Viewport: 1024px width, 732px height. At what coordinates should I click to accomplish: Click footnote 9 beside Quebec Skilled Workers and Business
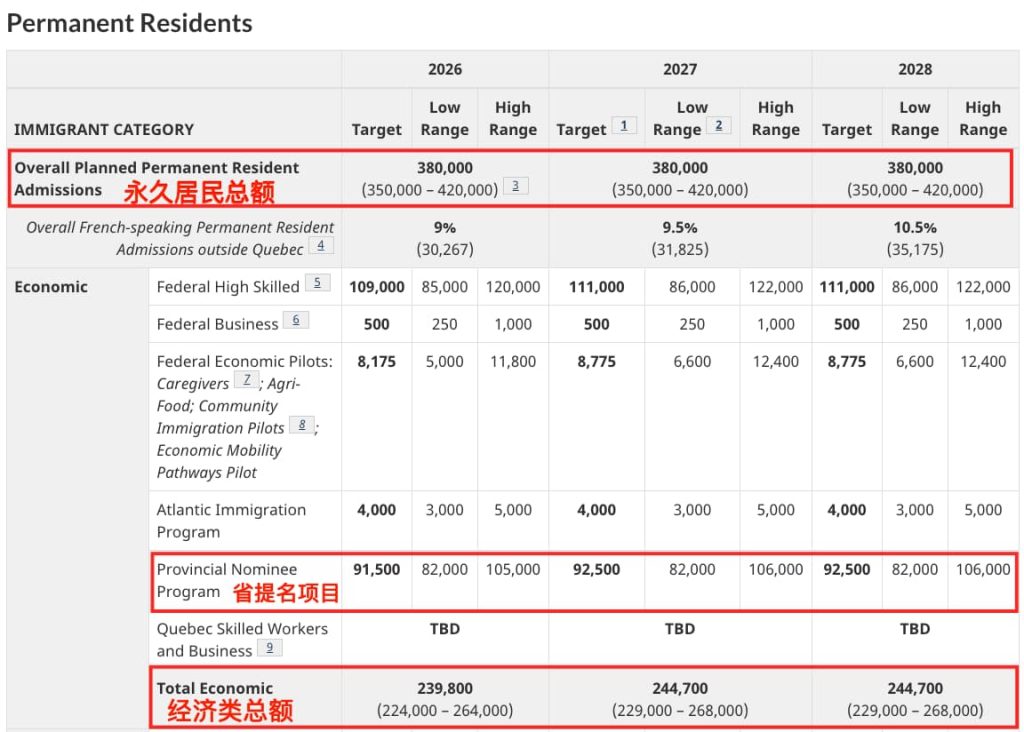(269, 648)
